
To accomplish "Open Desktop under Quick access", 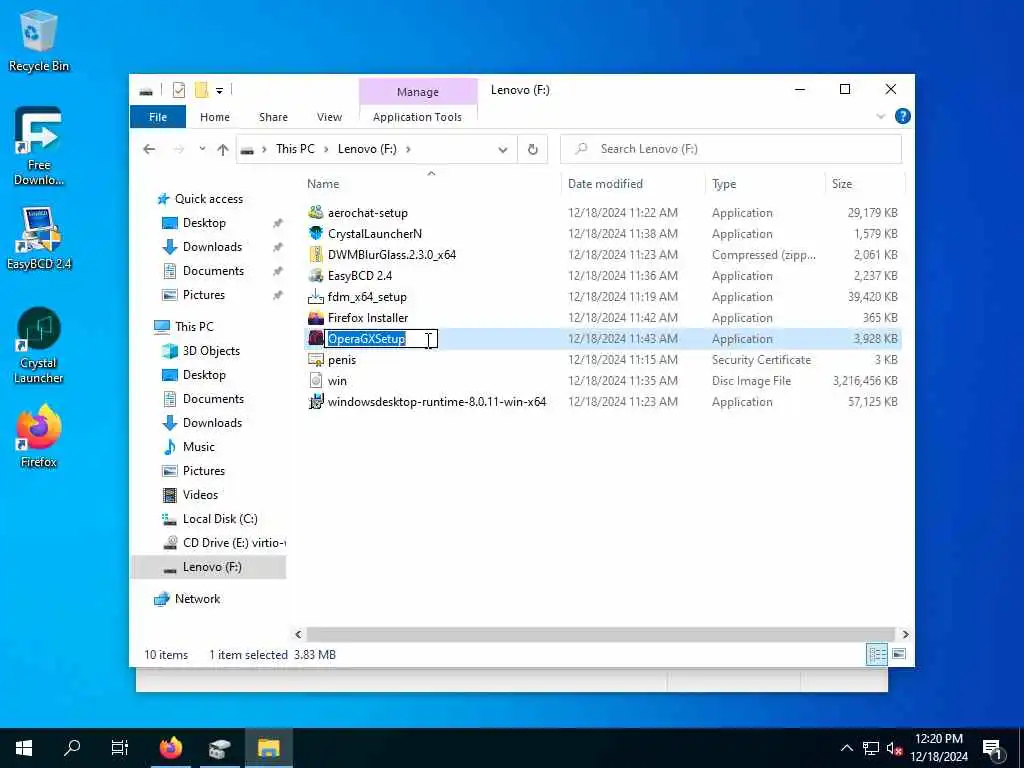I will (204, 223).
